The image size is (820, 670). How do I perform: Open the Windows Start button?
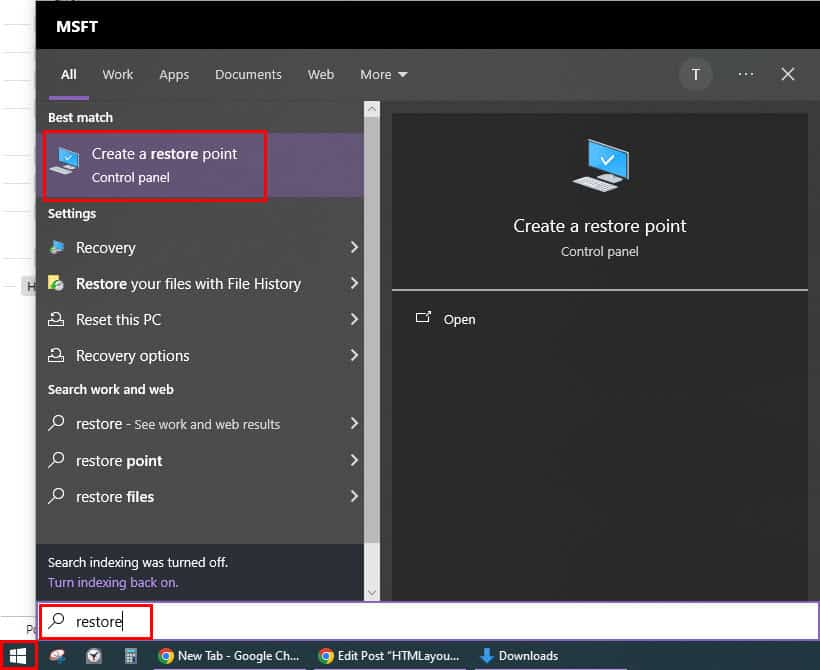pyautogui.click(x=18, y=655)
